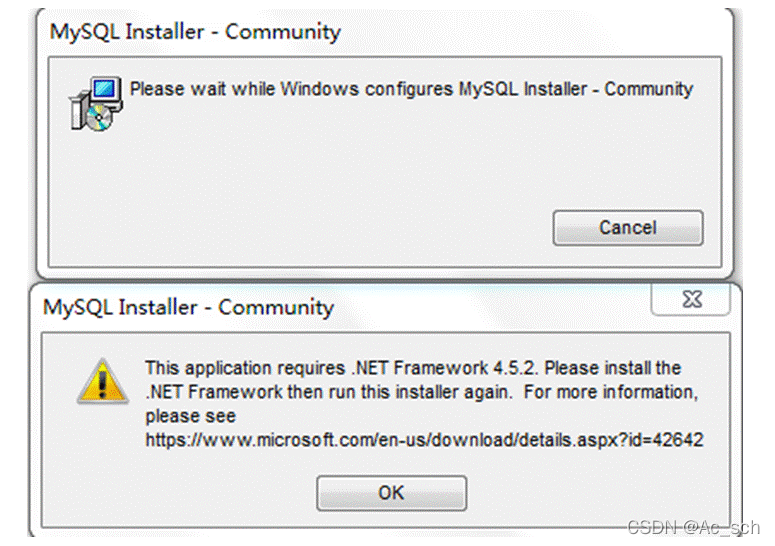Viewport: 775px width, 546px height.
Task: Click the Cancel button in the configure dialog
Action: coord(627,228)
